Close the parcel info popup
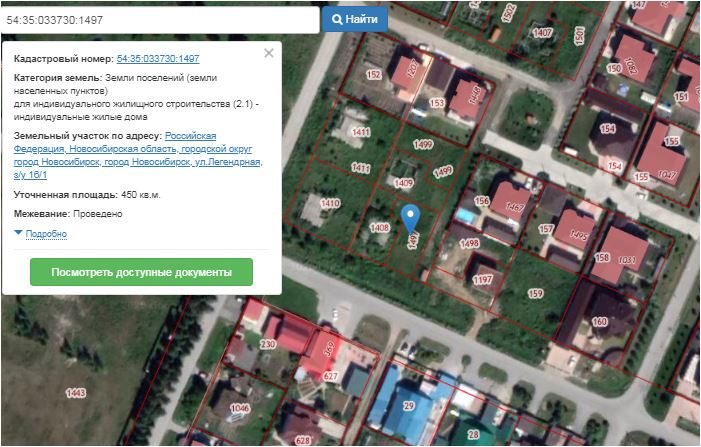 tap(268, 54)
